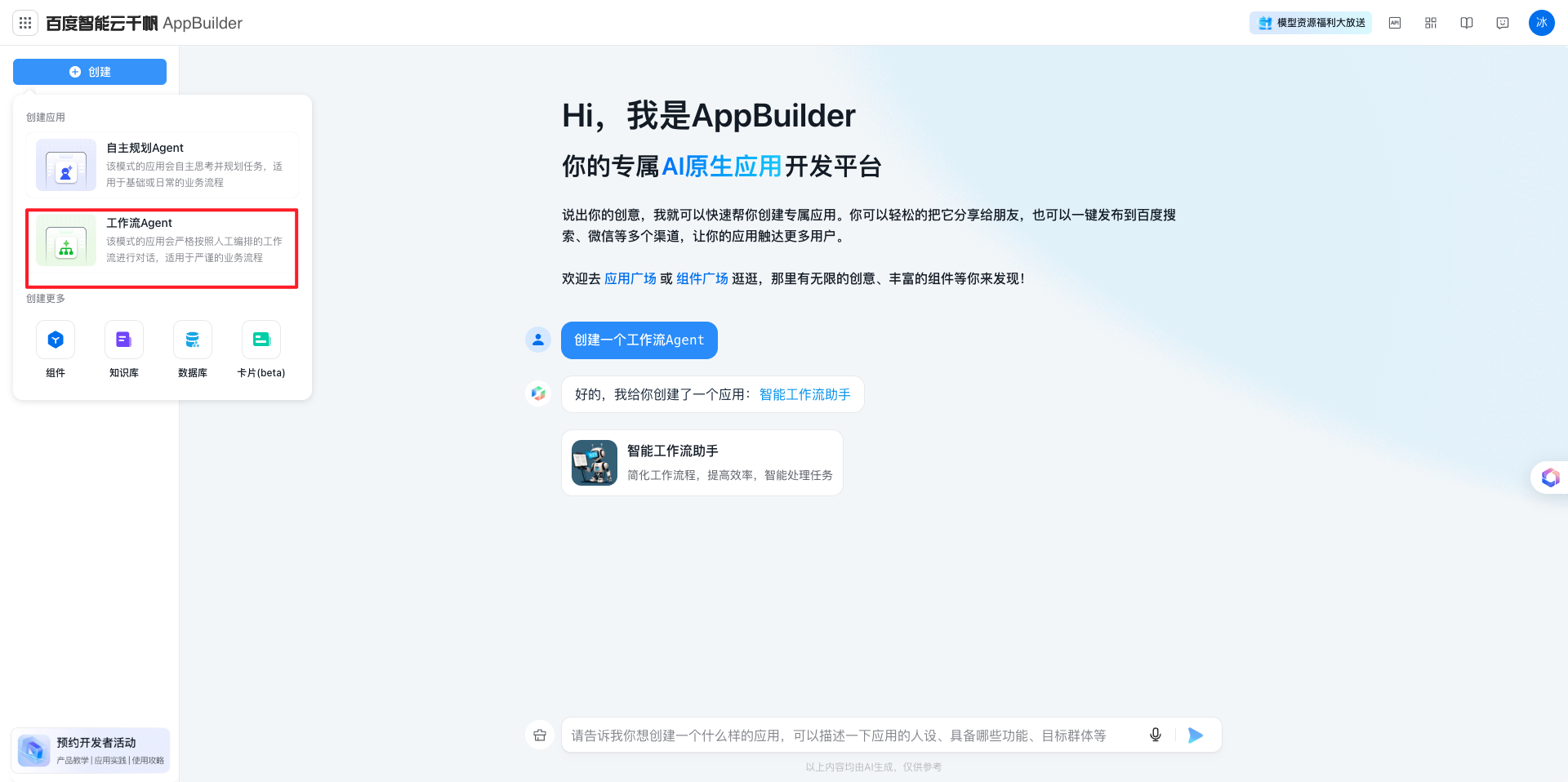Open the 预约开发者活动 banner
Screen dimensions: 1568x782
91,750
